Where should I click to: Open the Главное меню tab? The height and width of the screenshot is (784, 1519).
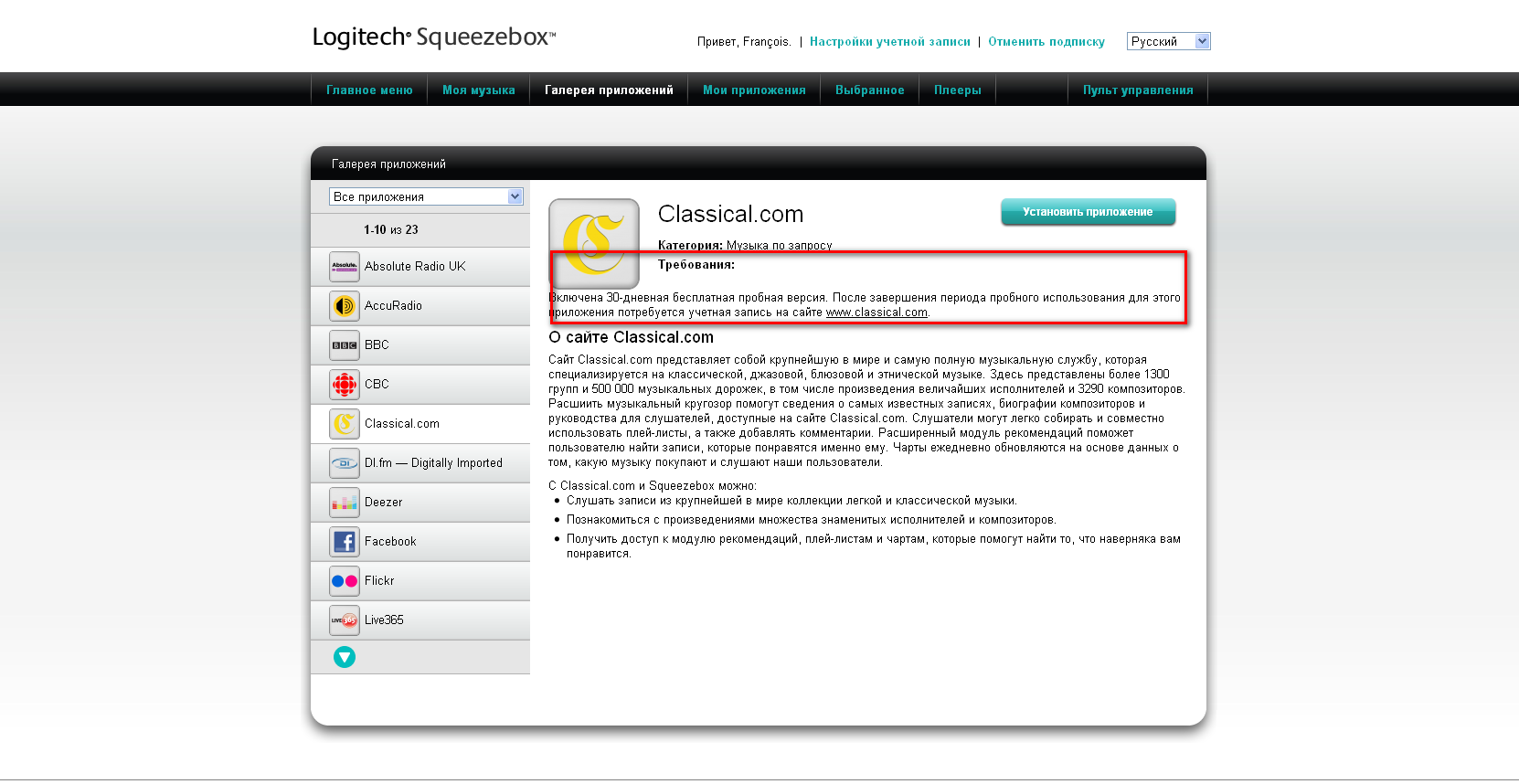(x=369, y=90)
